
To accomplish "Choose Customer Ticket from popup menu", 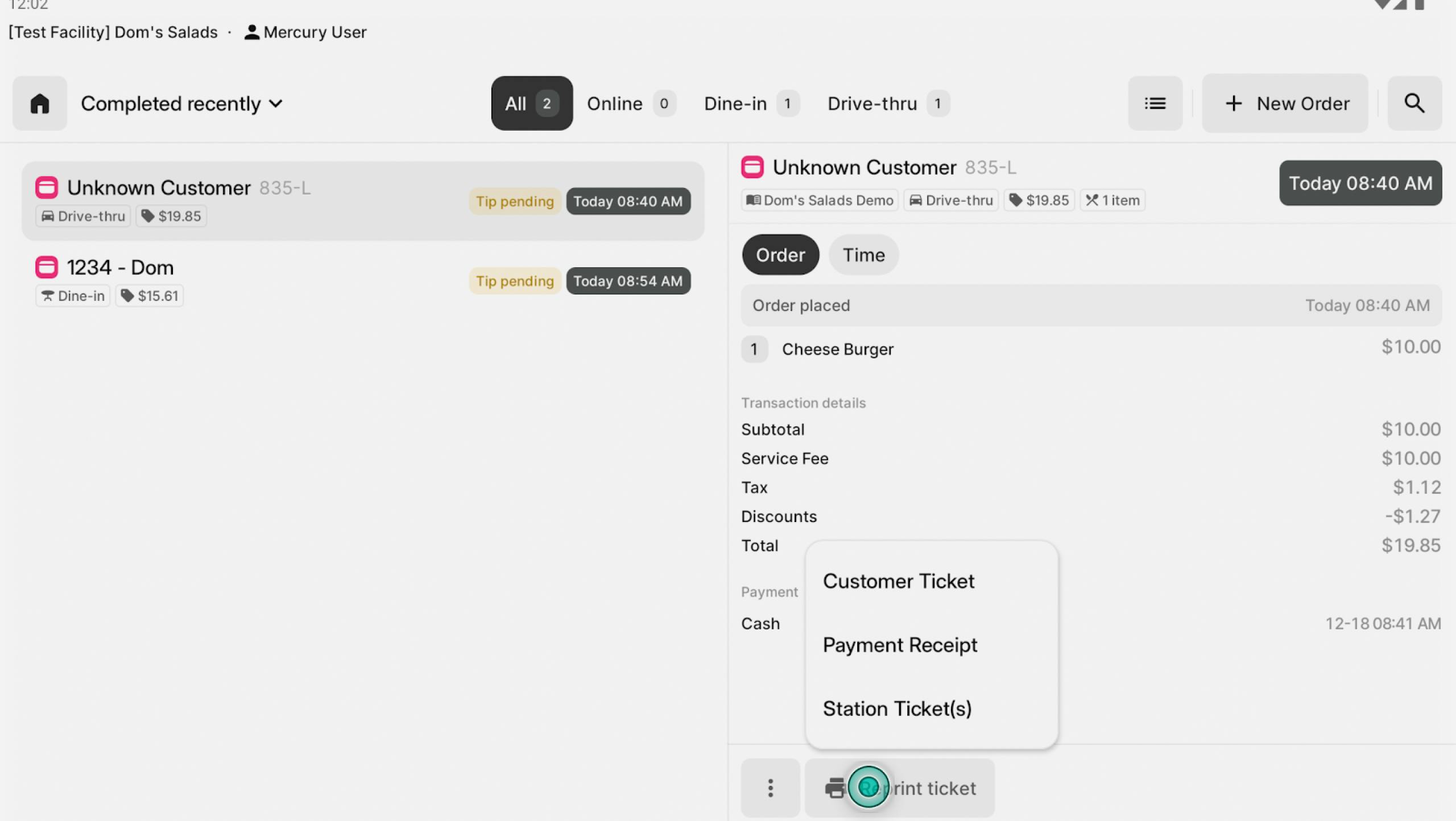I will 899,581.
